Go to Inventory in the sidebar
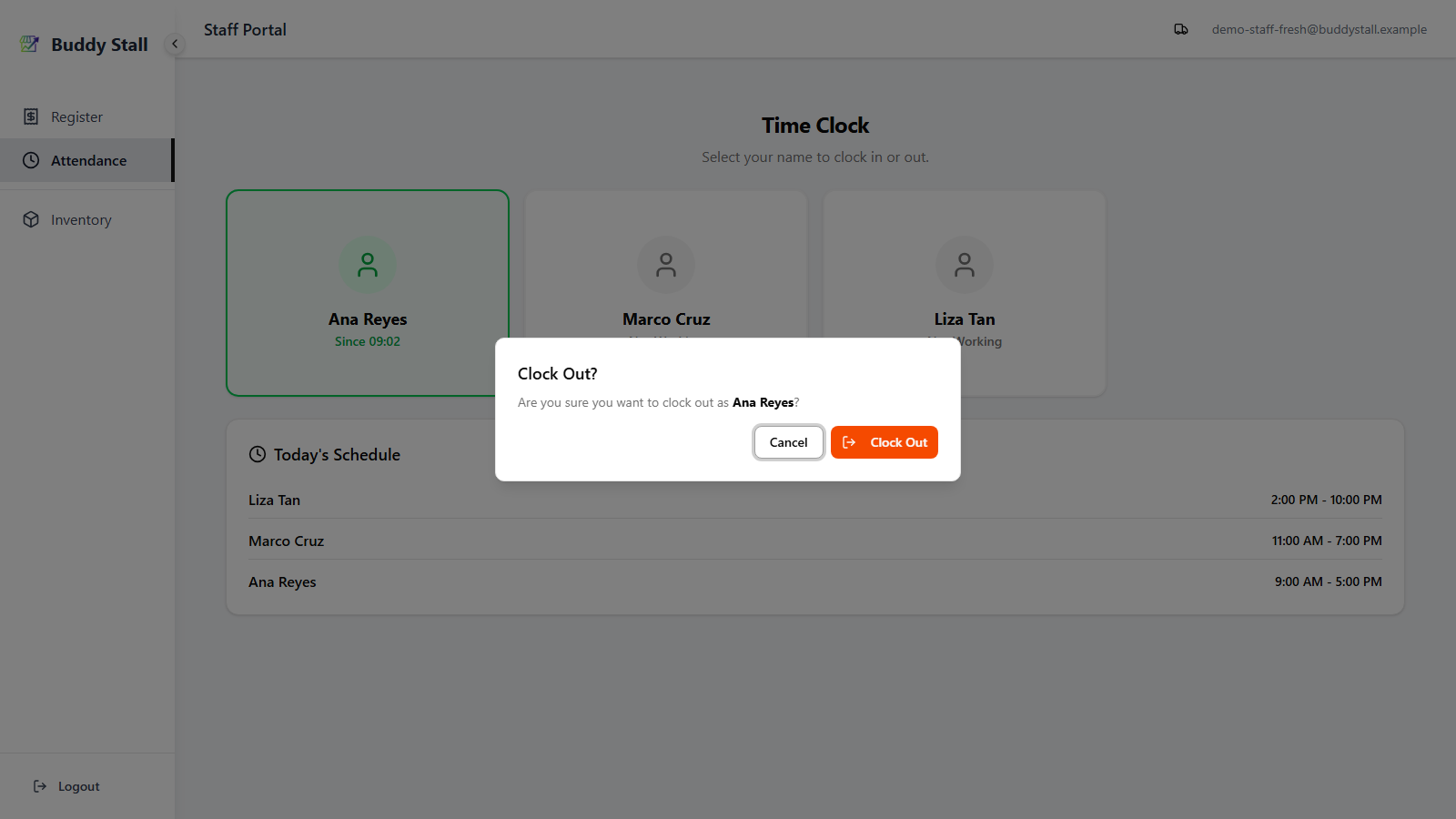Viewport: 1456px width, 819px height. [x=87, y=219]
